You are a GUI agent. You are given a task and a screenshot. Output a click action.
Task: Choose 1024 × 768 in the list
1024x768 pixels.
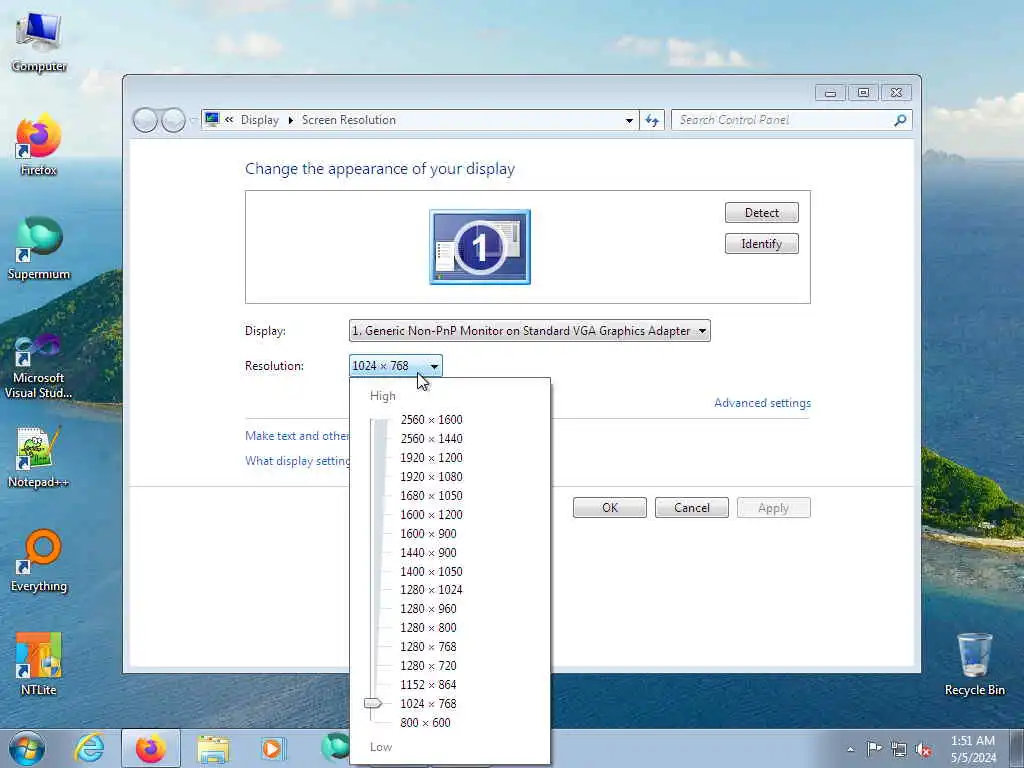pos(428,703)
